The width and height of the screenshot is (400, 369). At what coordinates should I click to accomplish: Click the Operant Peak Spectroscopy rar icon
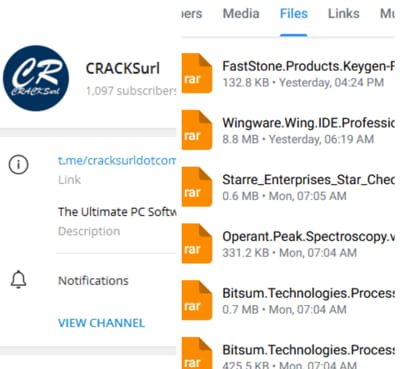coord(197,243)
